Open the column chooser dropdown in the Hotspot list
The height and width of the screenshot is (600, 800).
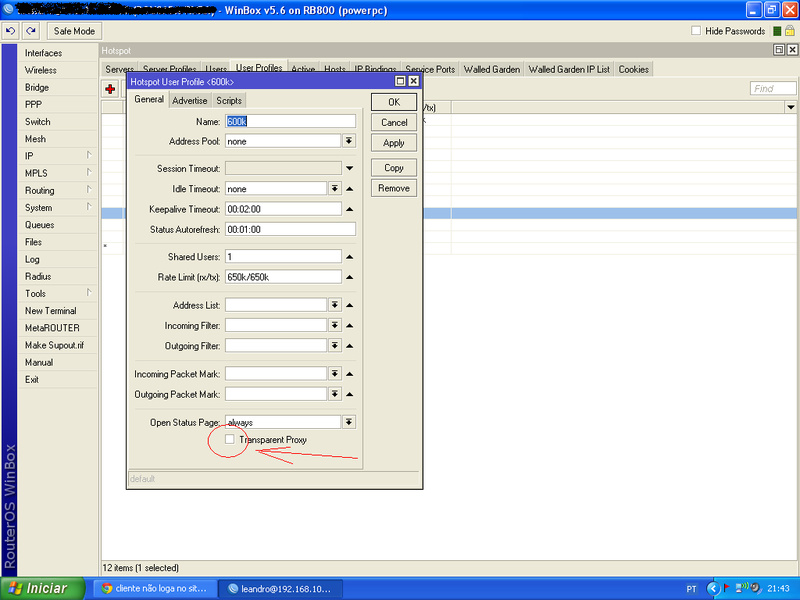pyautogui.click(x=790, y=107)
